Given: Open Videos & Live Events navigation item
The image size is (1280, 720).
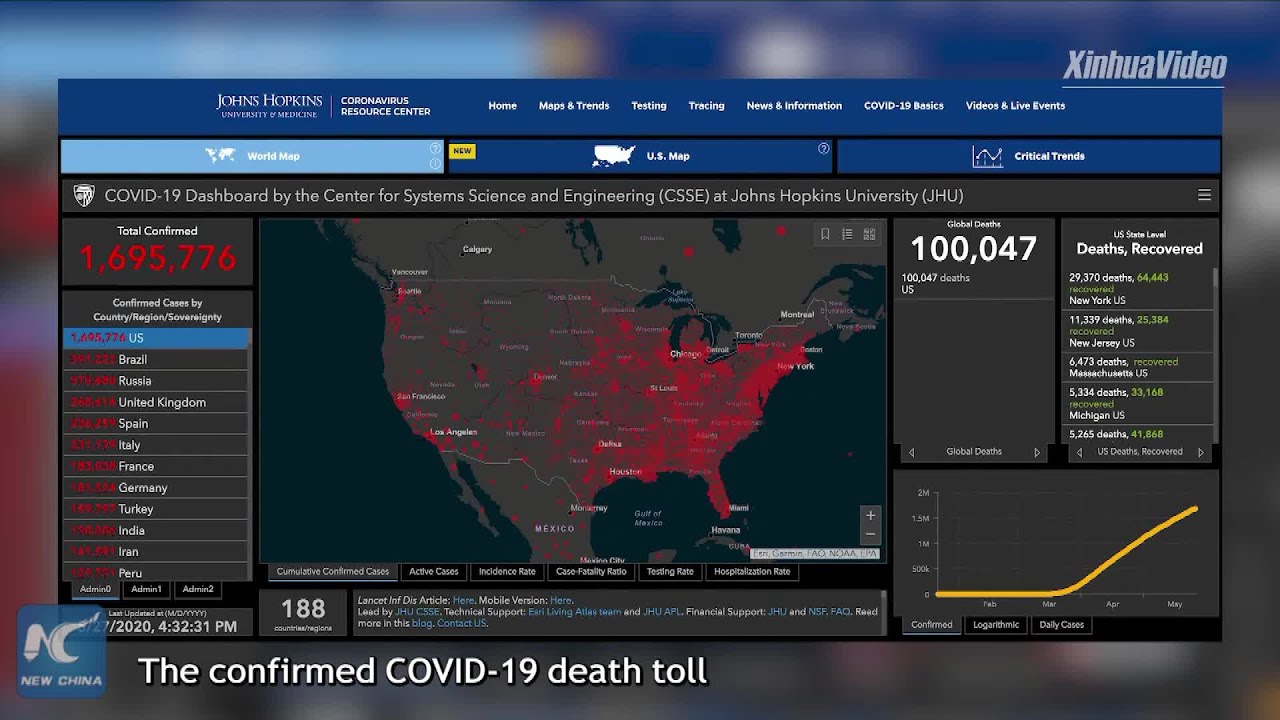Looking at the screenshot, I should pos(1015,106).
